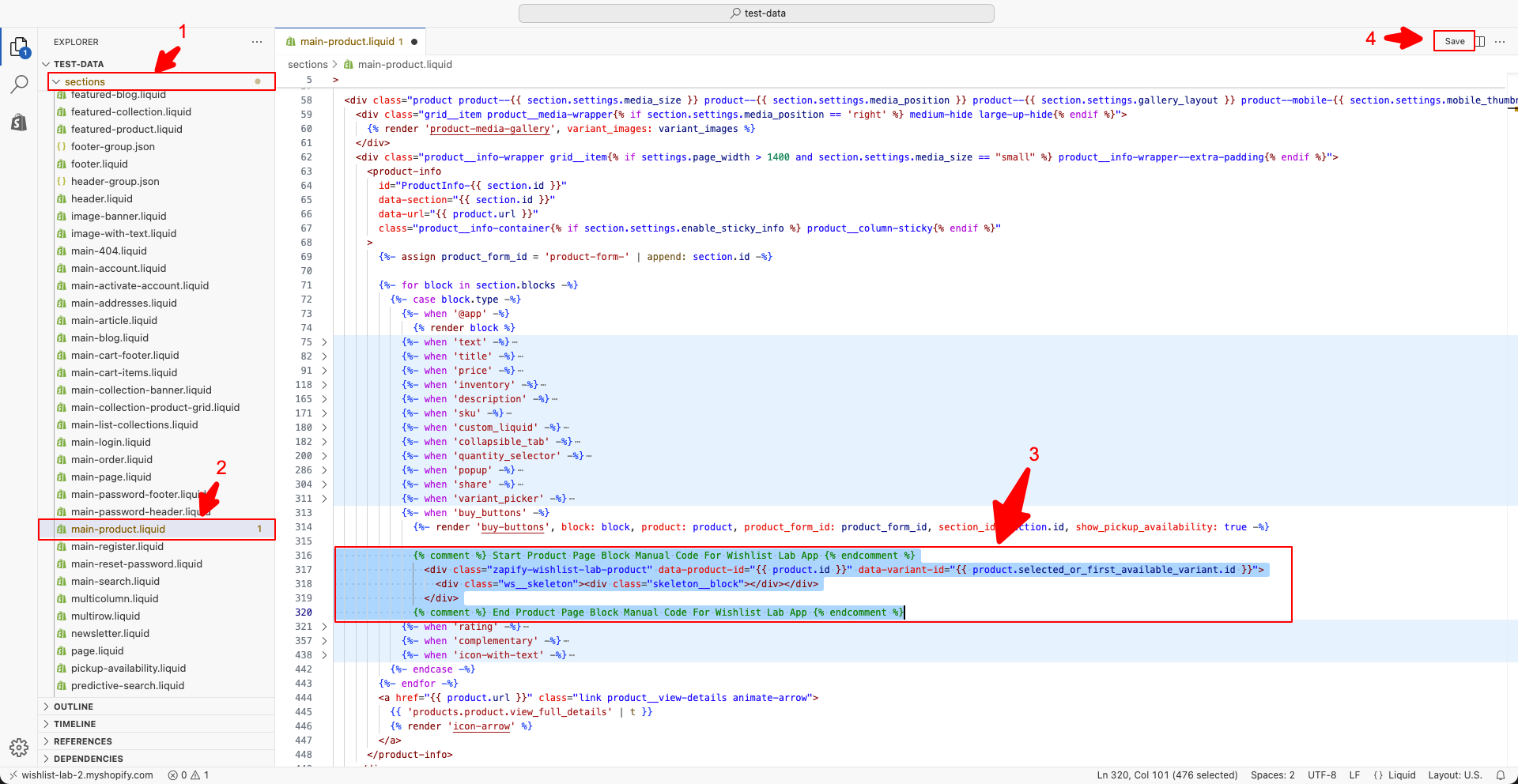Unfold the 'complementary' block at line 357
The image size is (1518, 784).
pos(324,641)
